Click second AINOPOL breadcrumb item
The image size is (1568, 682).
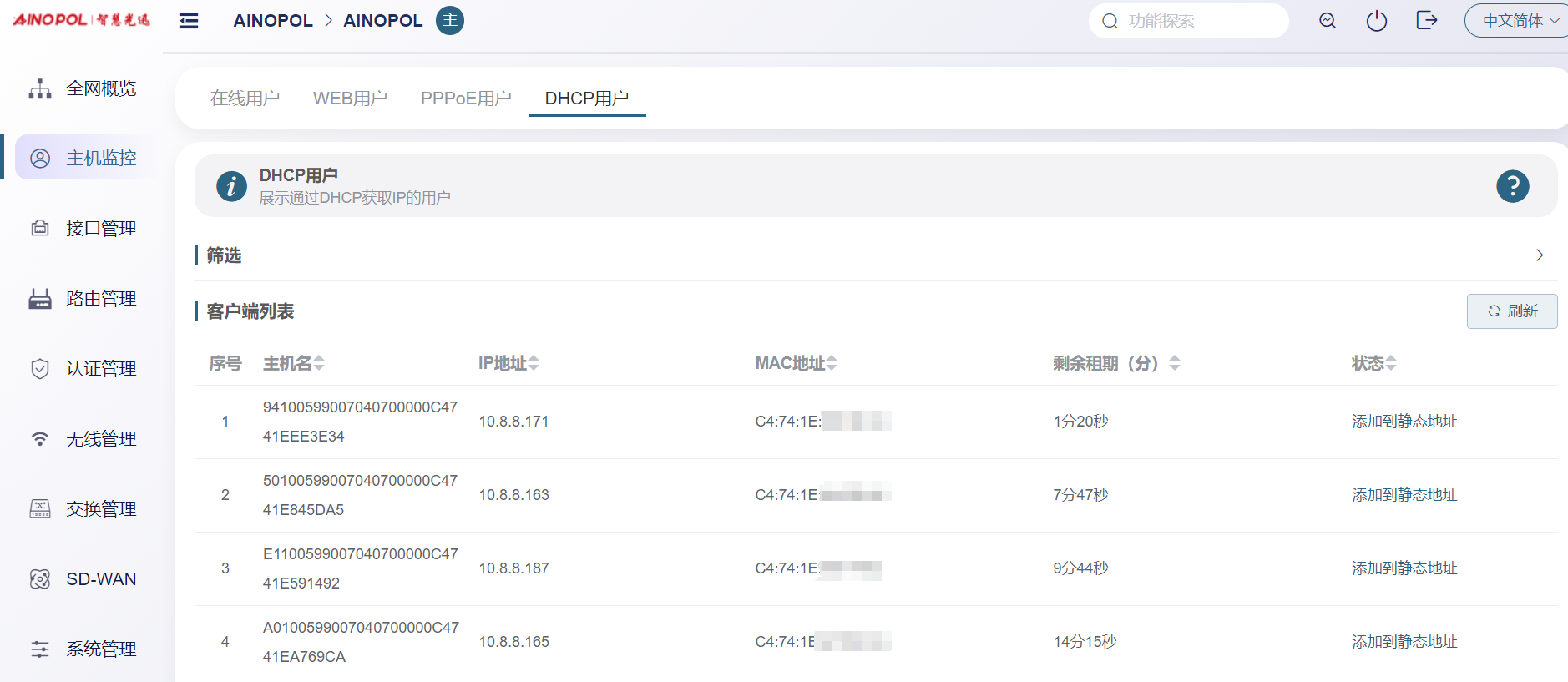[x=383, y=21]
